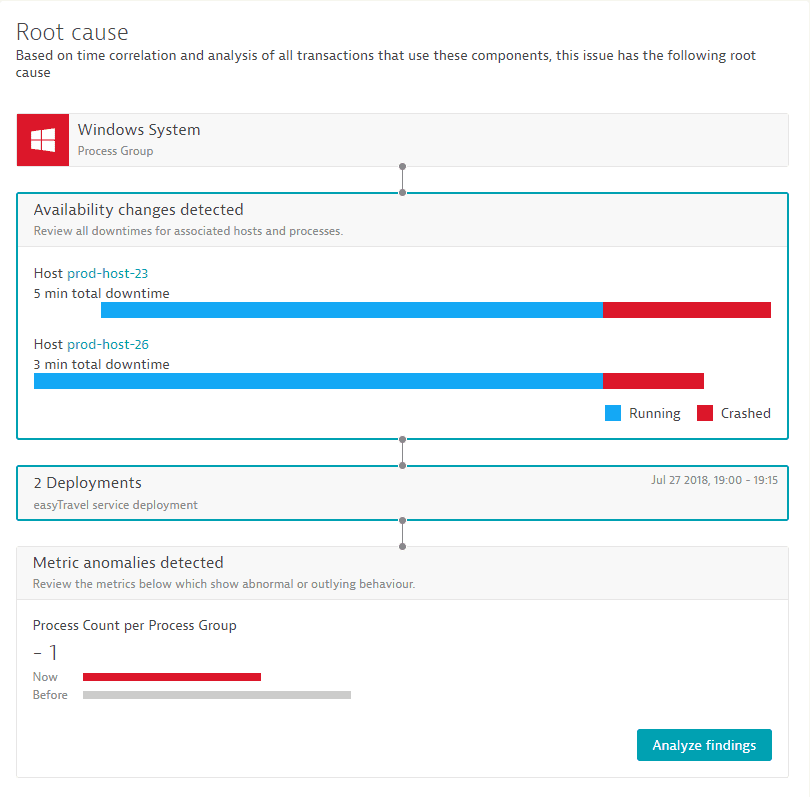This screenshot has width=810, height=797.
Task: Open host prod-host-26 link
Action: 108,344
